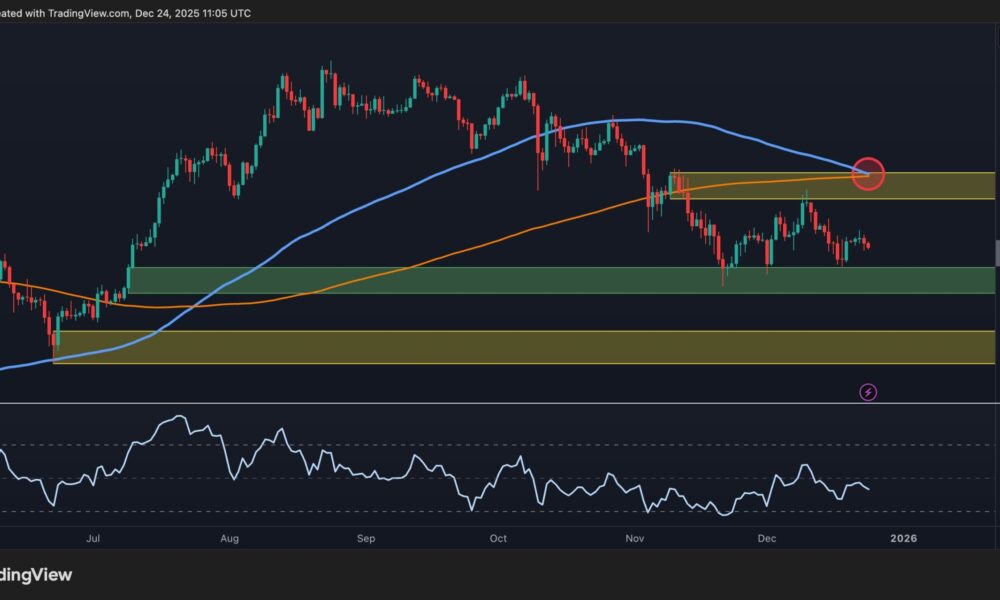Click the purple lightning bolt icon on the chart
The height and width of the screenshot is (600, 1000).
[869, 392]
